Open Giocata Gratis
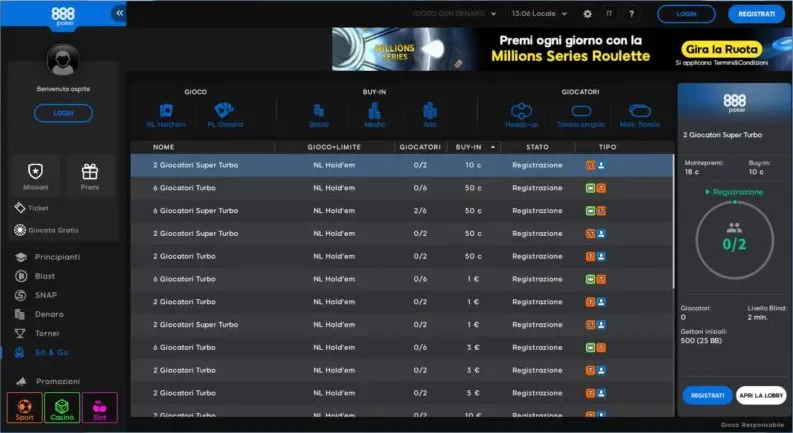This screenshot has width=793, height=433. [47, 230]
